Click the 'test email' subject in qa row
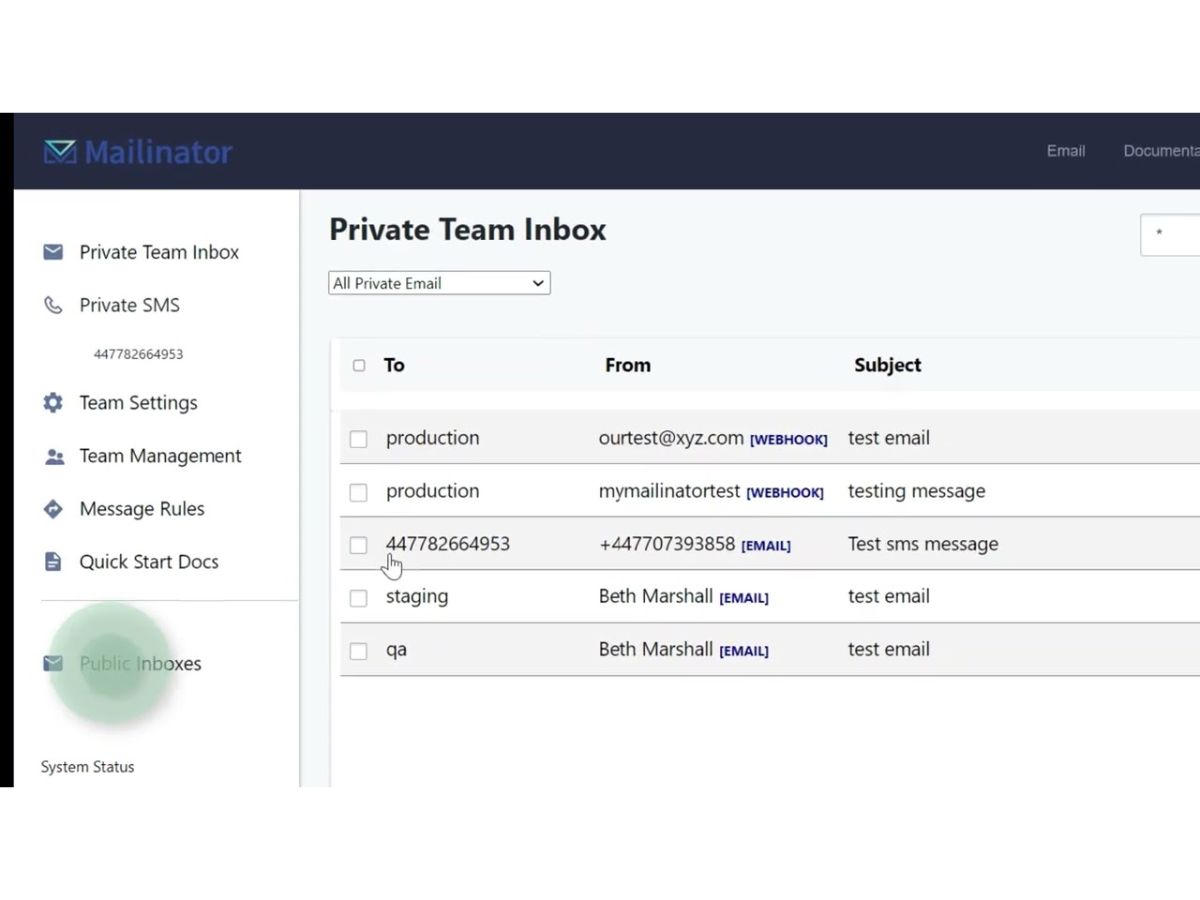Viewport: 1200px width, 900px height. 889,649
